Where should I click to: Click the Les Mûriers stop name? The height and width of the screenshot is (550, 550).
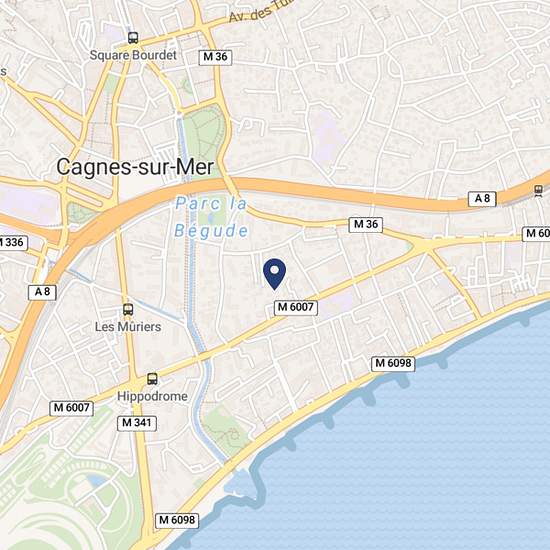pyautogui.click(x=128, y=327)
